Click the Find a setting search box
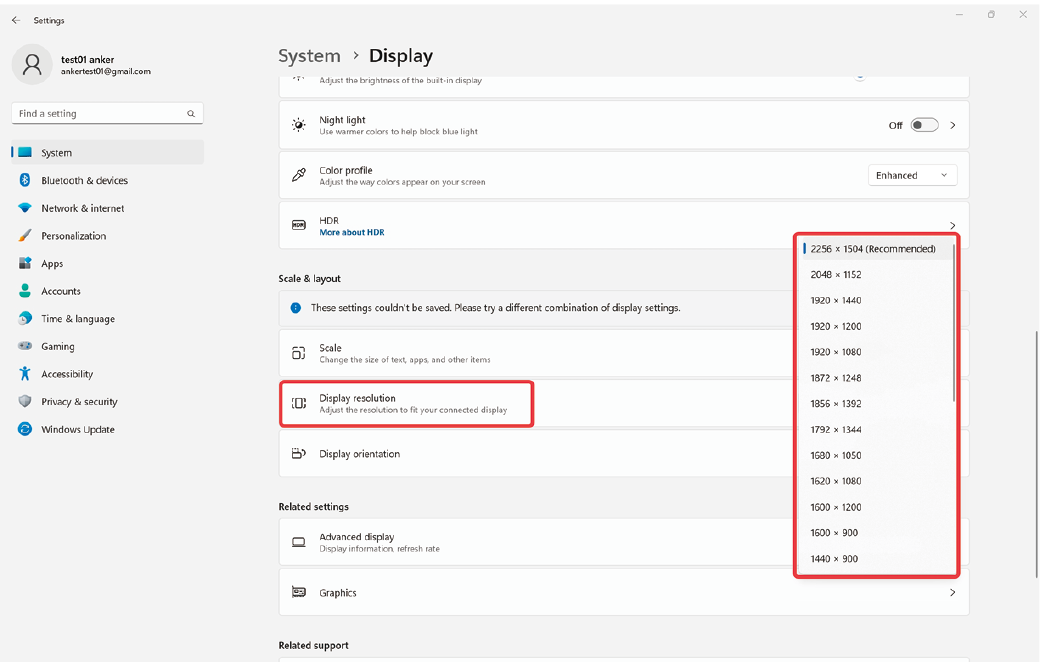This screenshot has height=662, width=1043. [100, 114]
